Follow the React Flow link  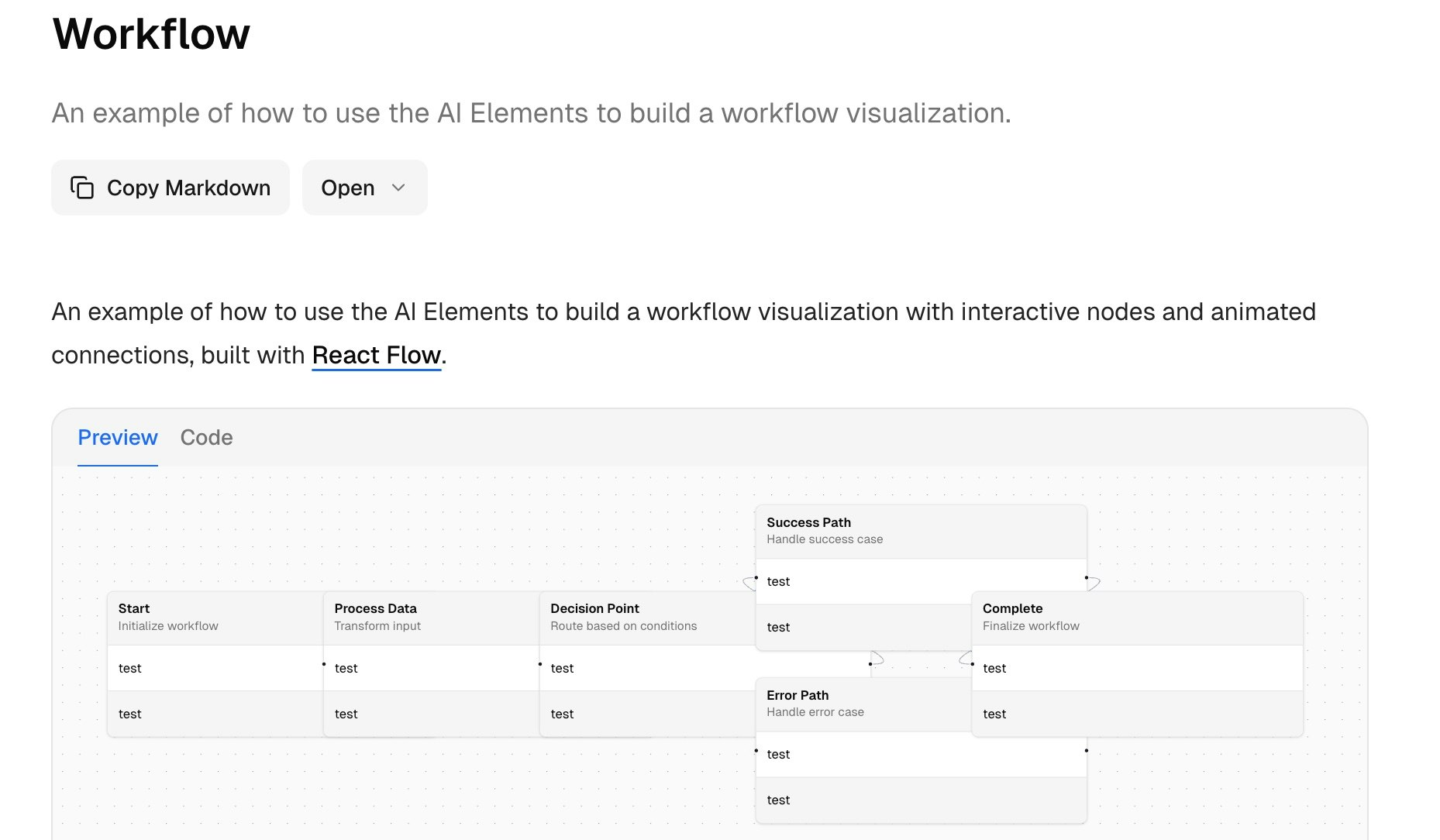tap(377, 355)
